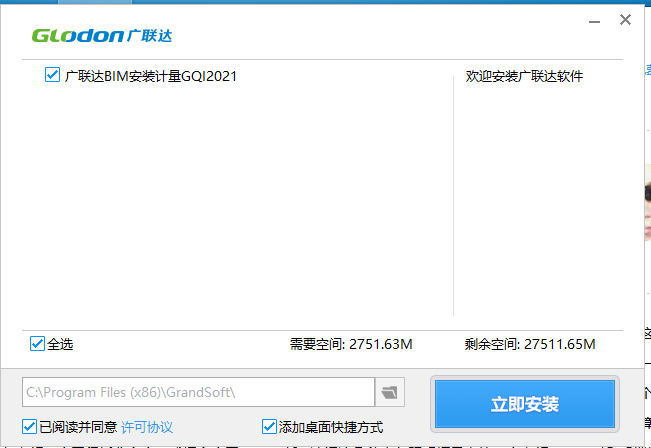The height and width of the screenshot is (448, 651).
Task: Click the 剩余空间: 27511.65M text
Action: tap(530, 344)
